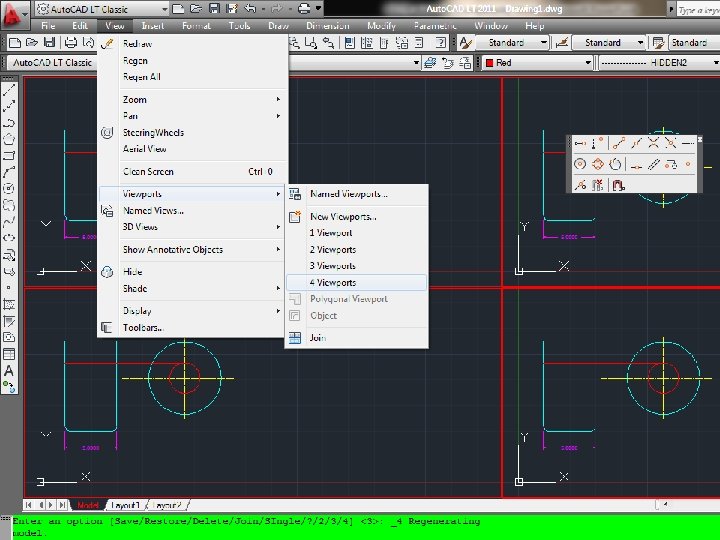Switch to the Layout2 tab

tap(166, 505)
